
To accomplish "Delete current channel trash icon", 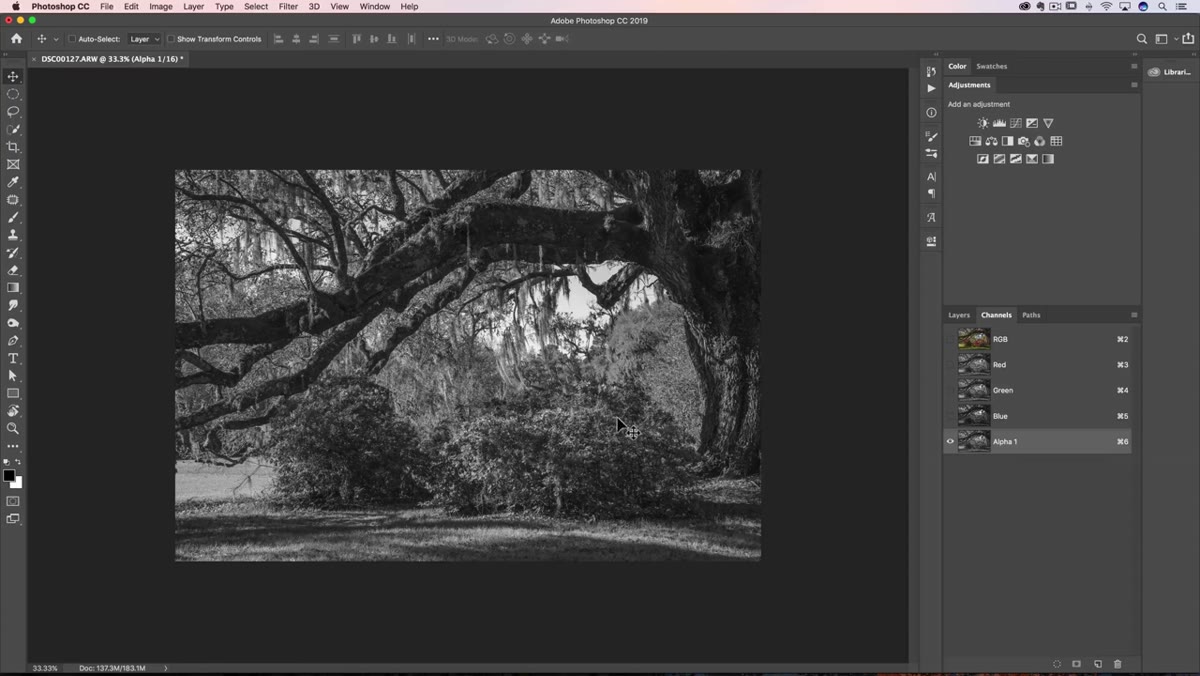I will (1118, 664).
